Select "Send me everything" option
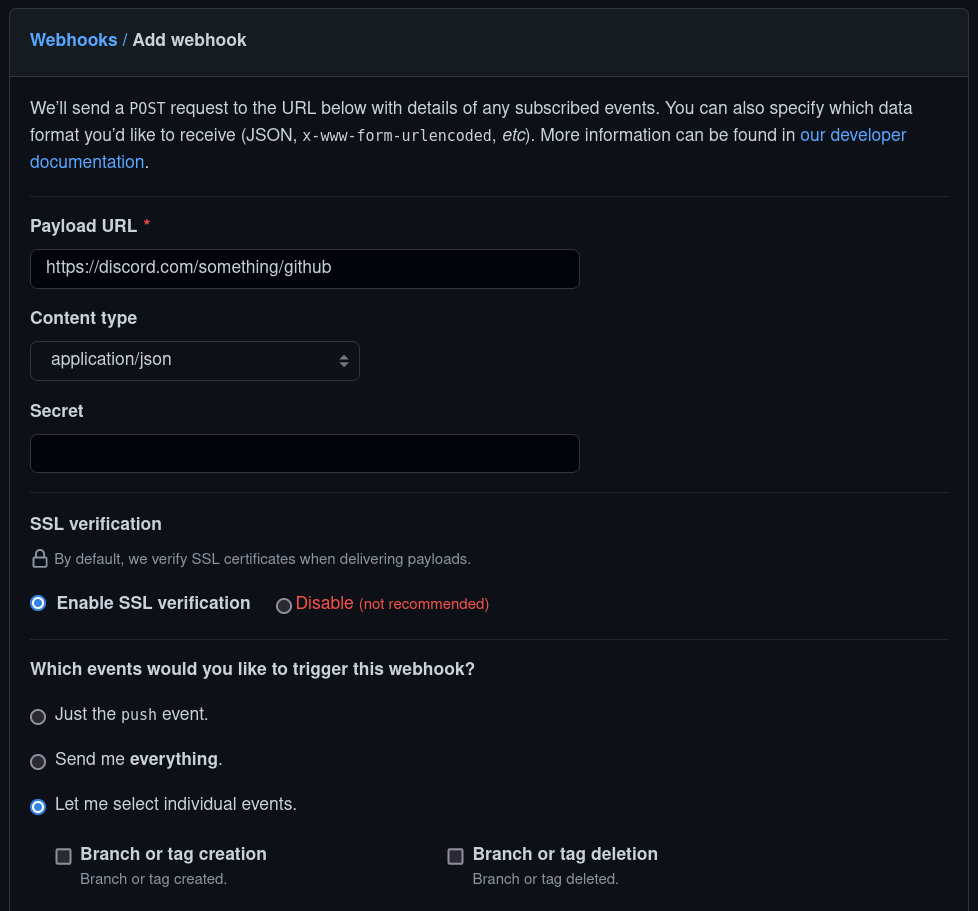The width and height of the screenshot is (978, 911). pyautogui.click(x=38, y=761)
